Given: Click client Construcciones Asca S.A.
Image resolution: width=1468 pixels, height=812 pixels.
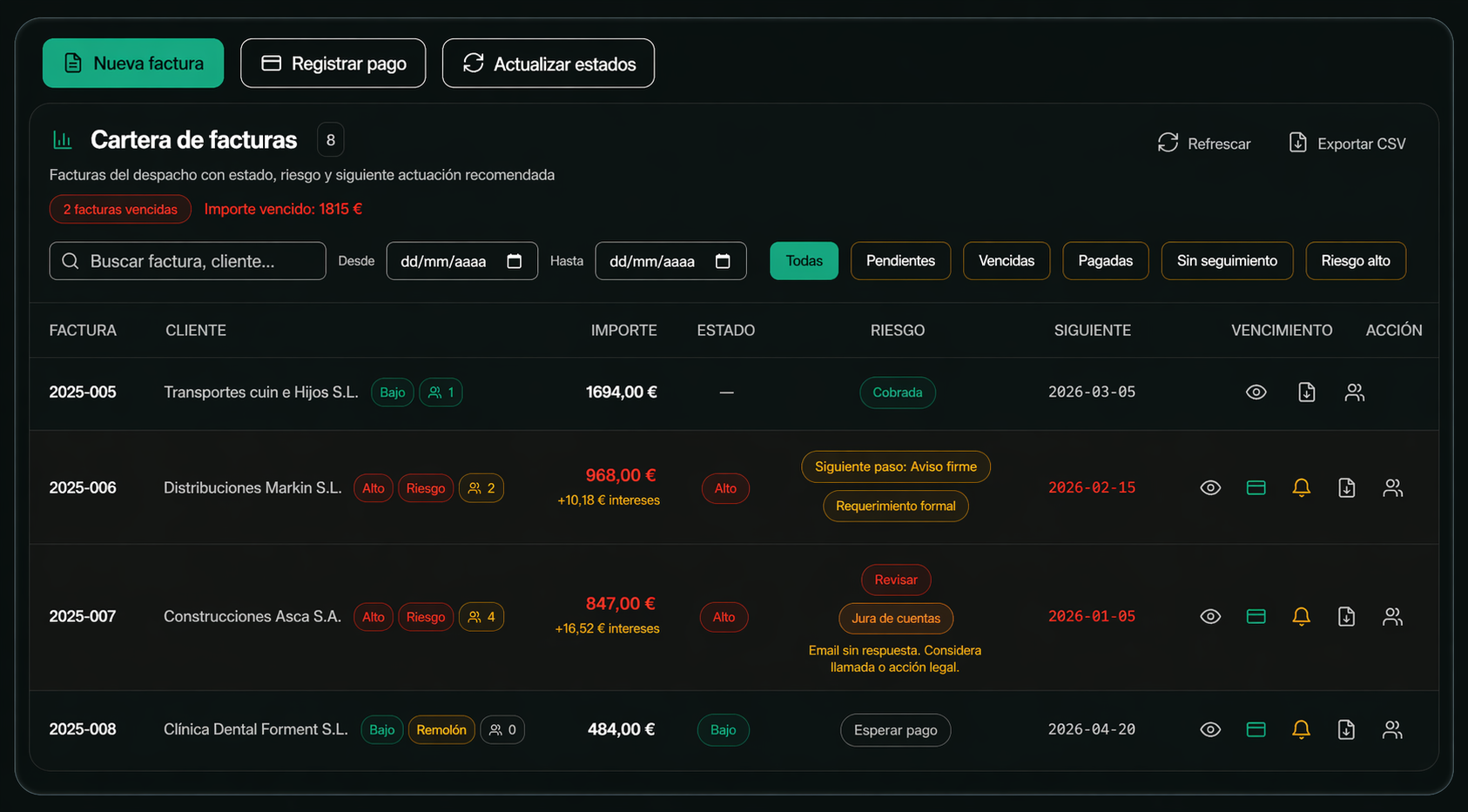Looking at the screenshot, I should (x=253, y=617).
